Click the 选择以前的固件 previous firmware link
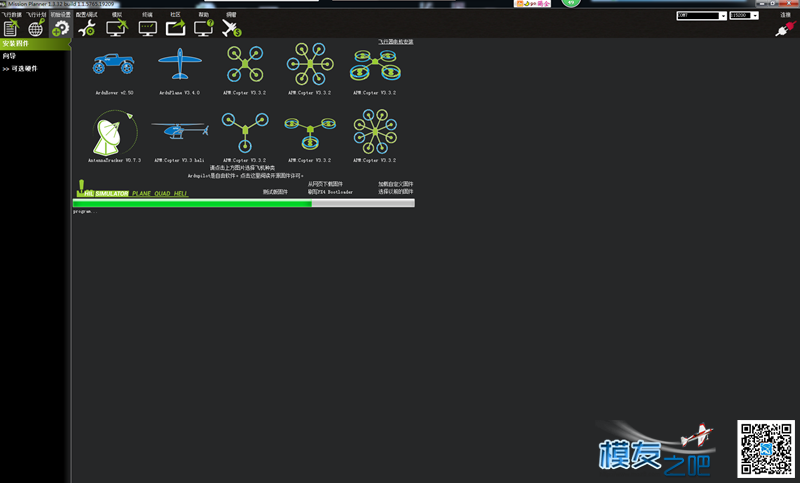 395,192
